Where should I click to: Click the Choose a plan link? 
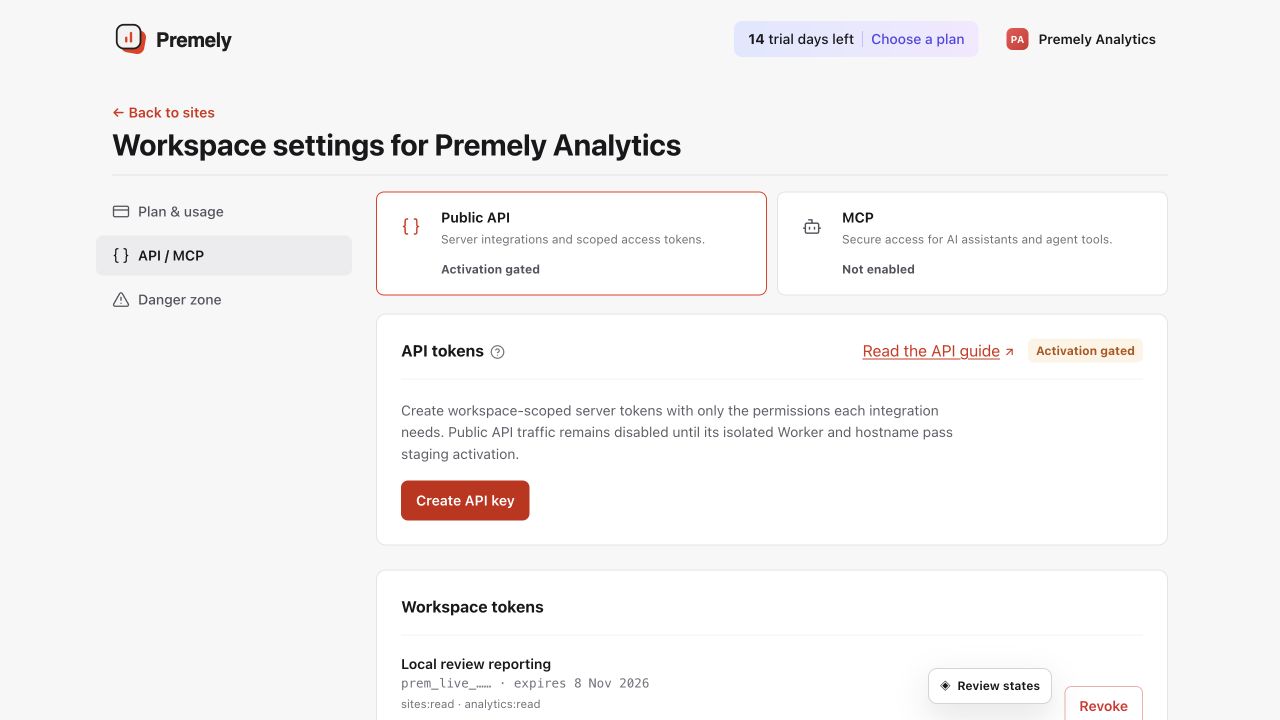click(x=918, y=39)
